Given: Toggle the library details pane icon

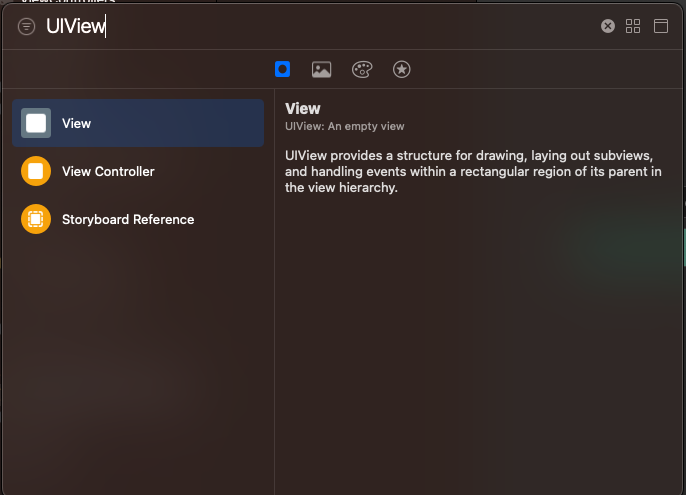Looking at the screenshot, I should point(661,26).
